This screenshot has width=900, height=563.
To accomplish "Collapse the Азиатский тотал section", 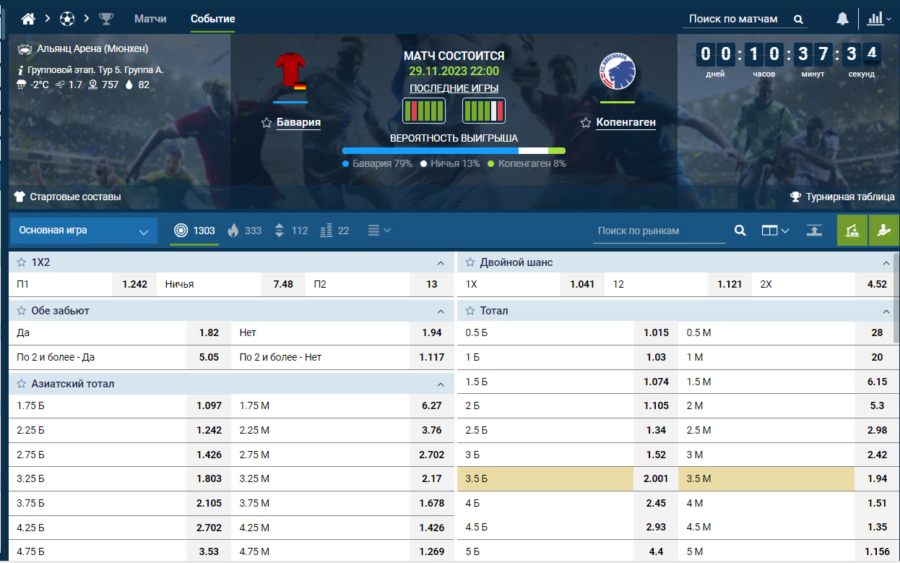I will 440,384.
